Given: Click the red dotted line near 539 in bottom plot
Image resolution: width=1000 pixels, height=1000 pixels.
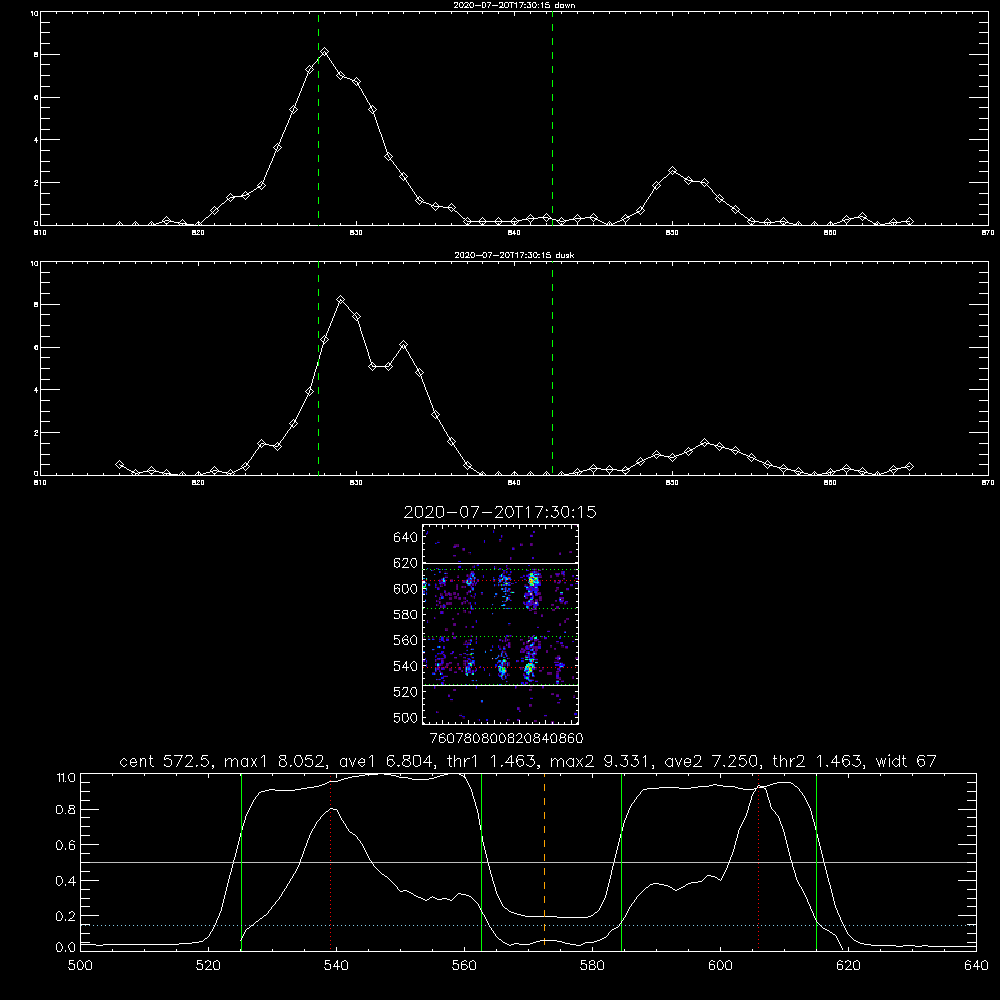Looking at the screenshot, I should tap(330, 861).
